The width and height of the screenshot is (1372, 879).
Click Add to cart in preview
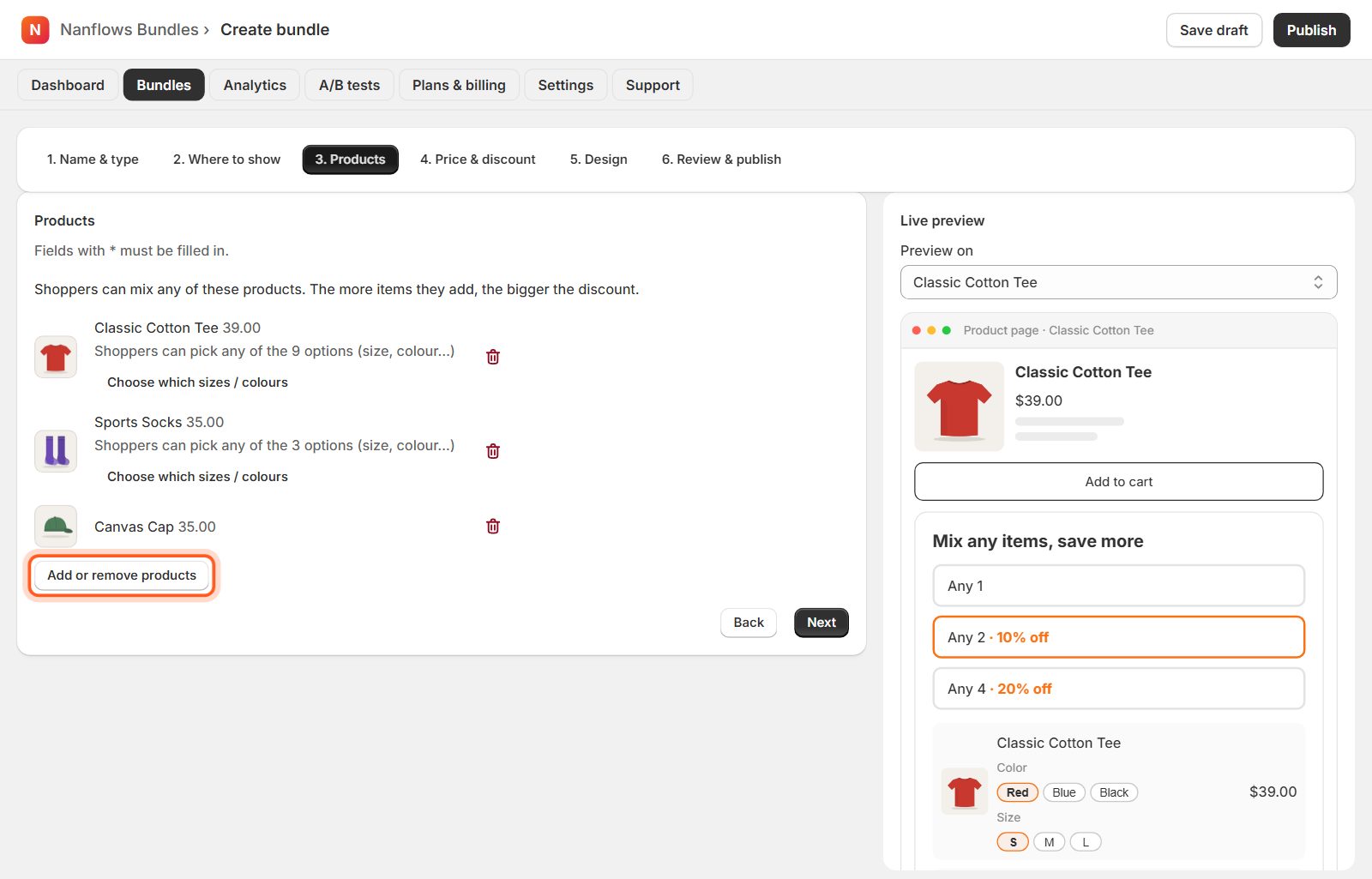(1119, 482)
